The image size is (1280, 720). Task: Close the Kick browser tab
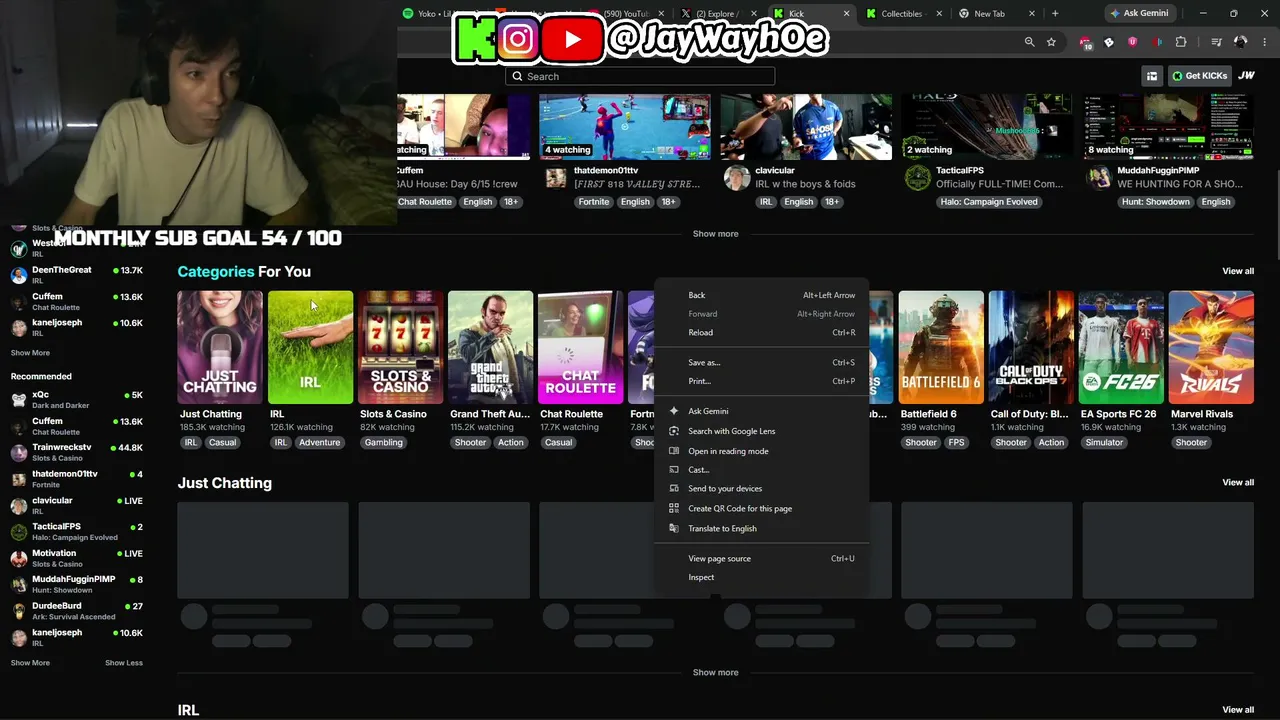(x=847, y=14)
